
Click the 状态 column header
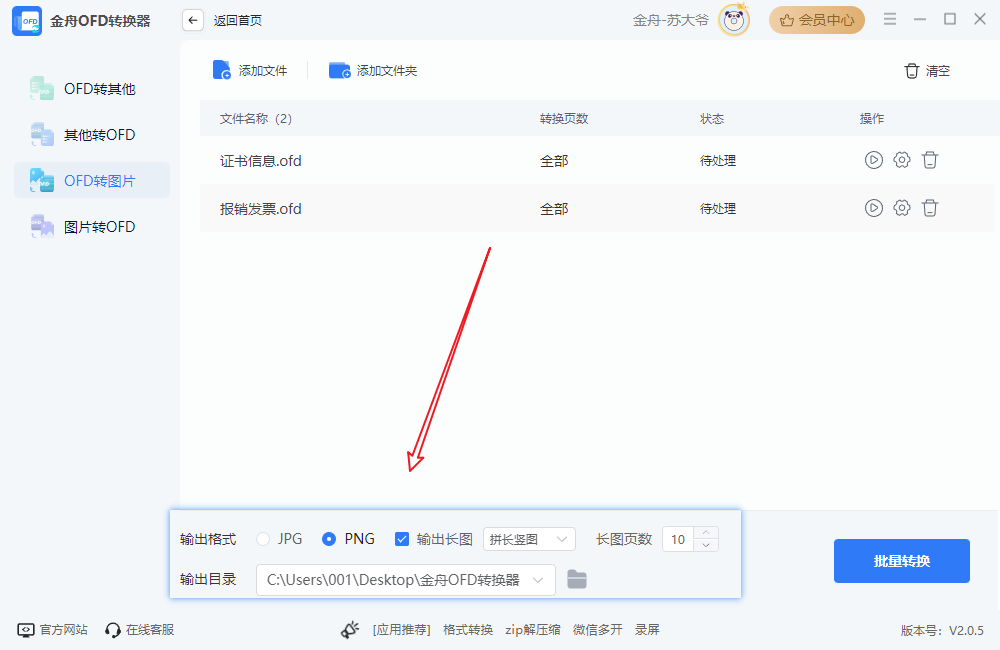pos(712,119)
